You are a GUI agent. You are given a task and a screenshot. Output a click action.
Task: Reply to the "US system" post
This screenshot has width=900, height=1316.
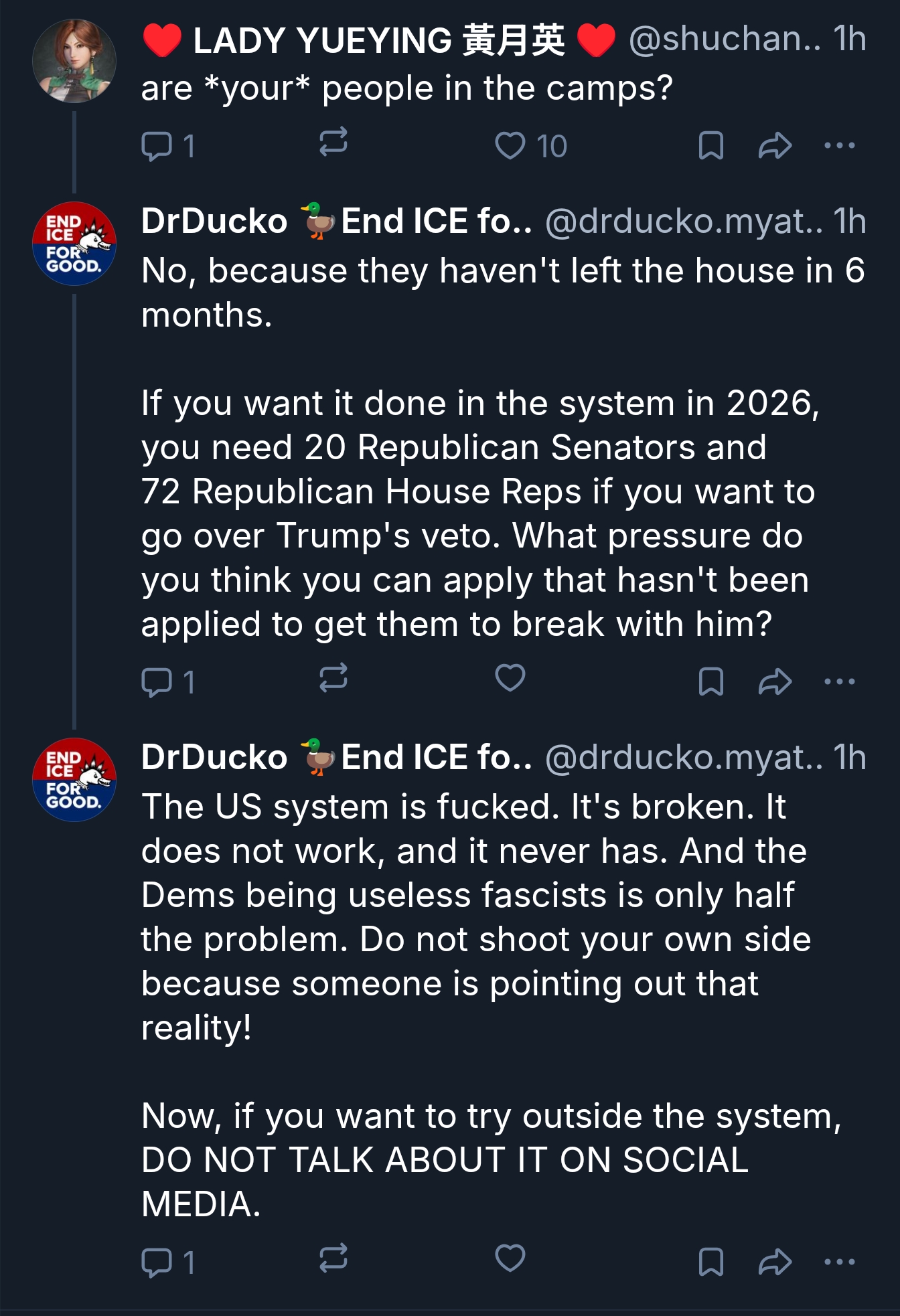click(157, 1262)
